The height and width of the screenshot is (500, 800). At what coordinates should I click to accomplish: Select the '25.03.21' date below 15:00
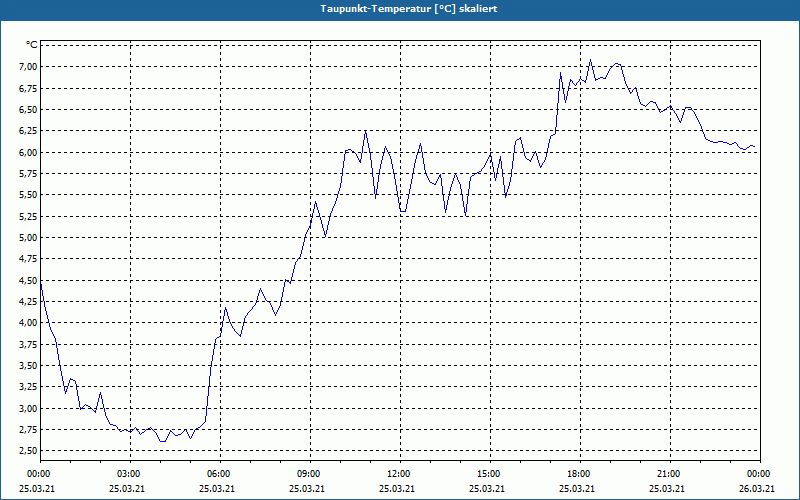(487, 488)
